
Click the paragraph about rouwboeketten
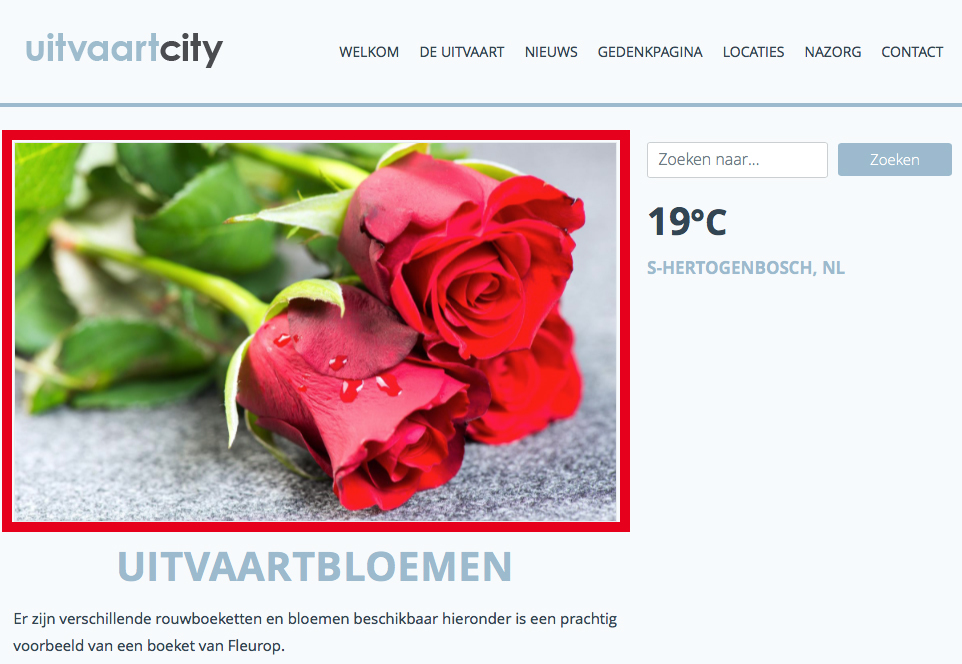click(x=315, y=632)
